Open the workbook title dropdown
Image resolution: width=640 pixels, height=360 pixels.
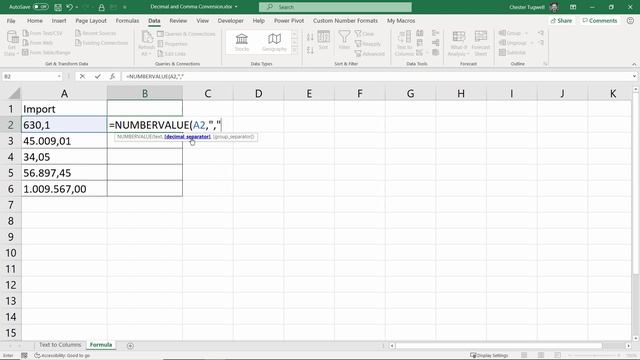tap(236, 7)
